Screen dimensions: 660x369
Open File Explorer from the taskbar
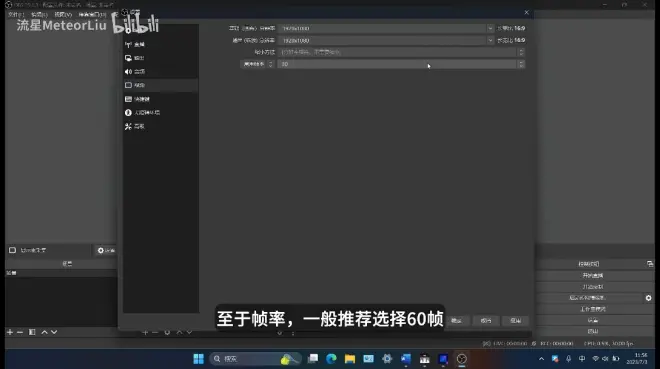tap(350, 358)
